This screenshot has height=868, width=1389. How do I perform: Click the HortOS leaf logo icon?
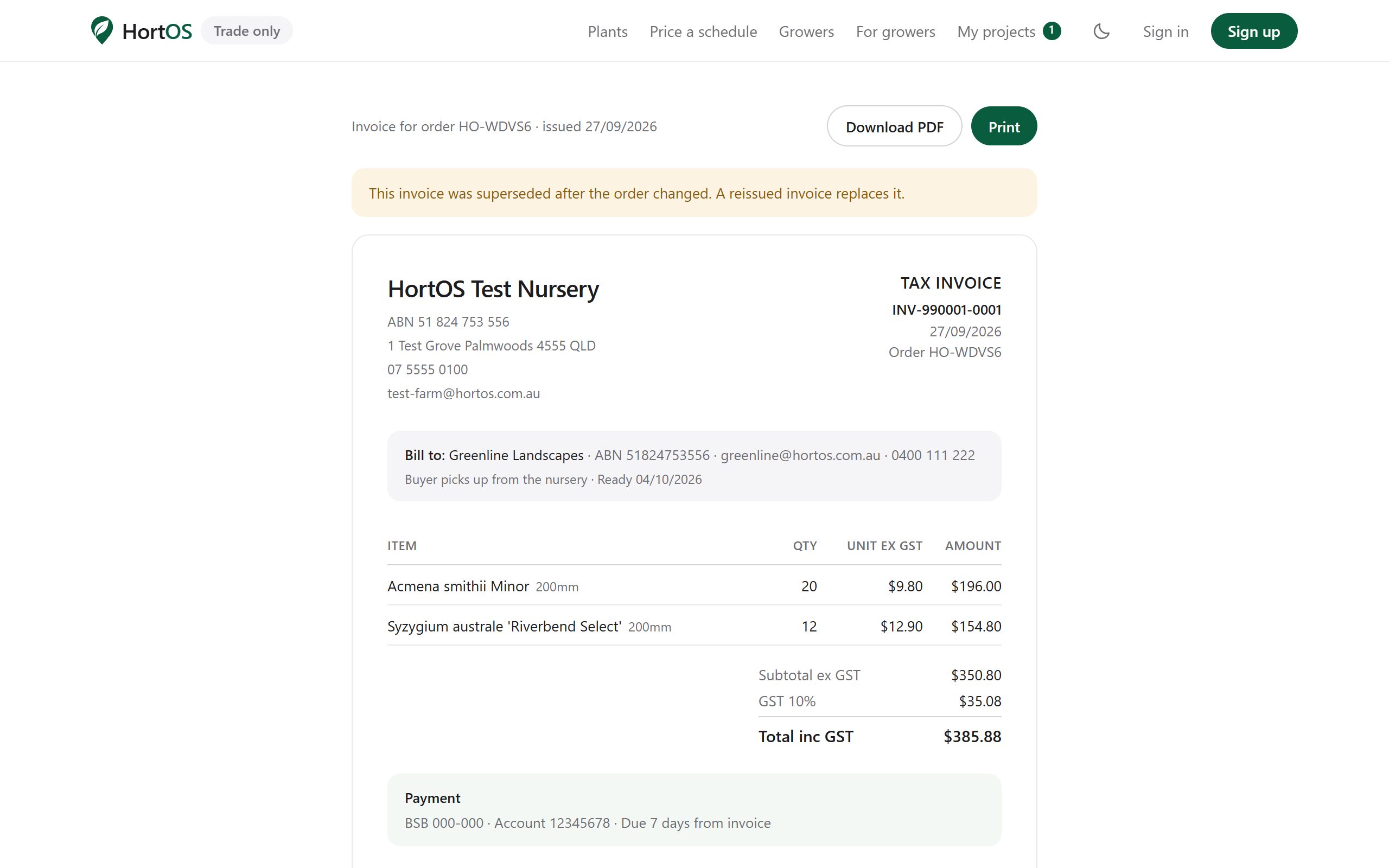(x=101, y=30)
